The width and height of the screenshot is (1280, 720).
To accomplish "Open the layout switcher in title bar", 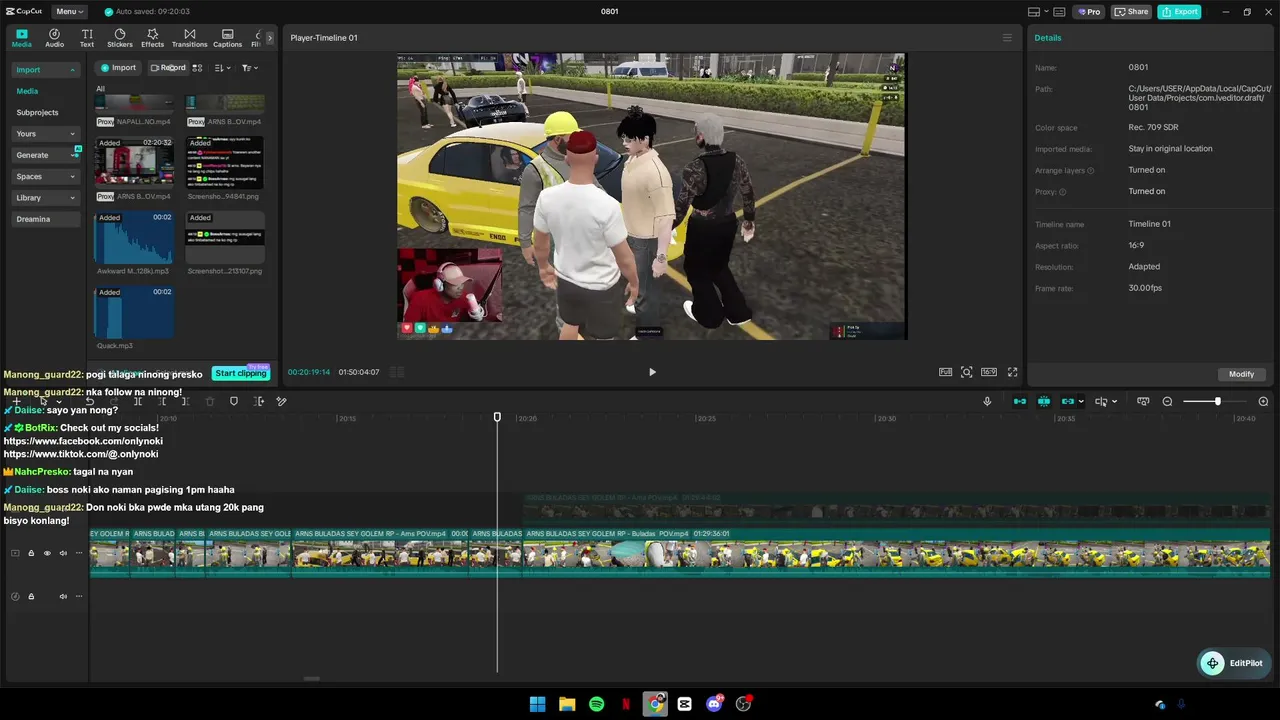I will click(1038, 12).
